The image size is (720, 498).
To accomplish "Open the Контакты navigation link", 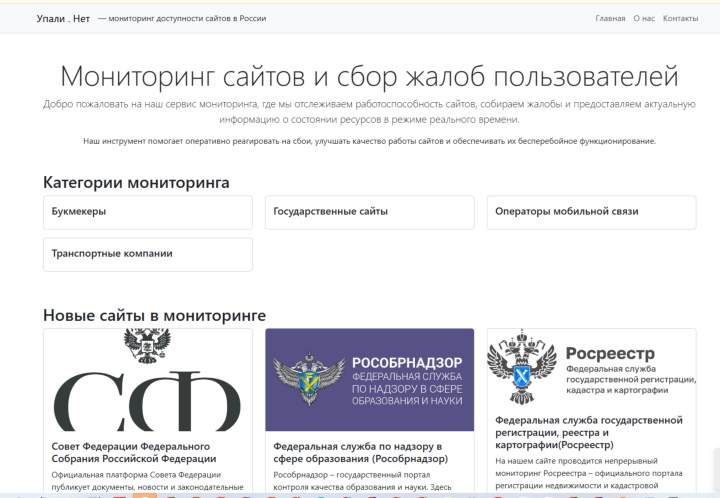I will (680, 19).
